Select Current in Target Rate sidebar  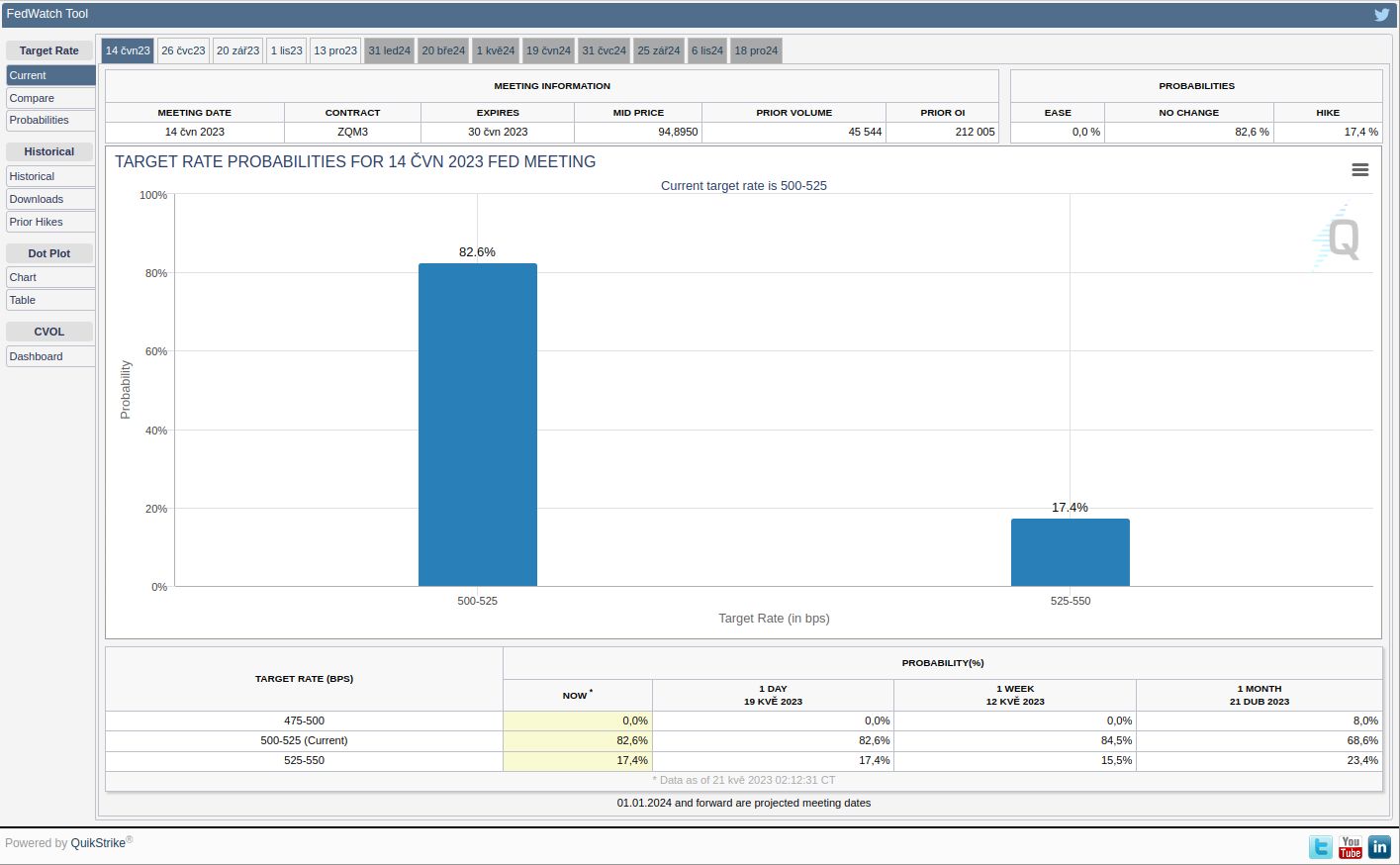(x=50, y=75)
